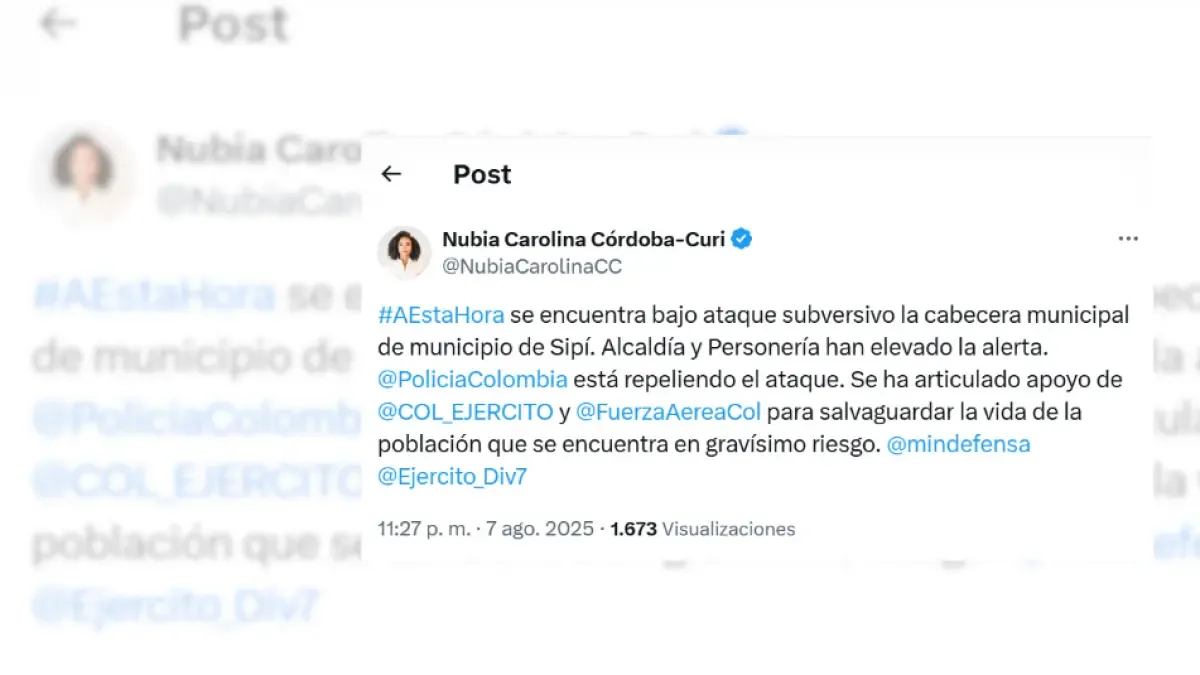
Task: Click the sharp Post heading text
Action: pos(482,174)
